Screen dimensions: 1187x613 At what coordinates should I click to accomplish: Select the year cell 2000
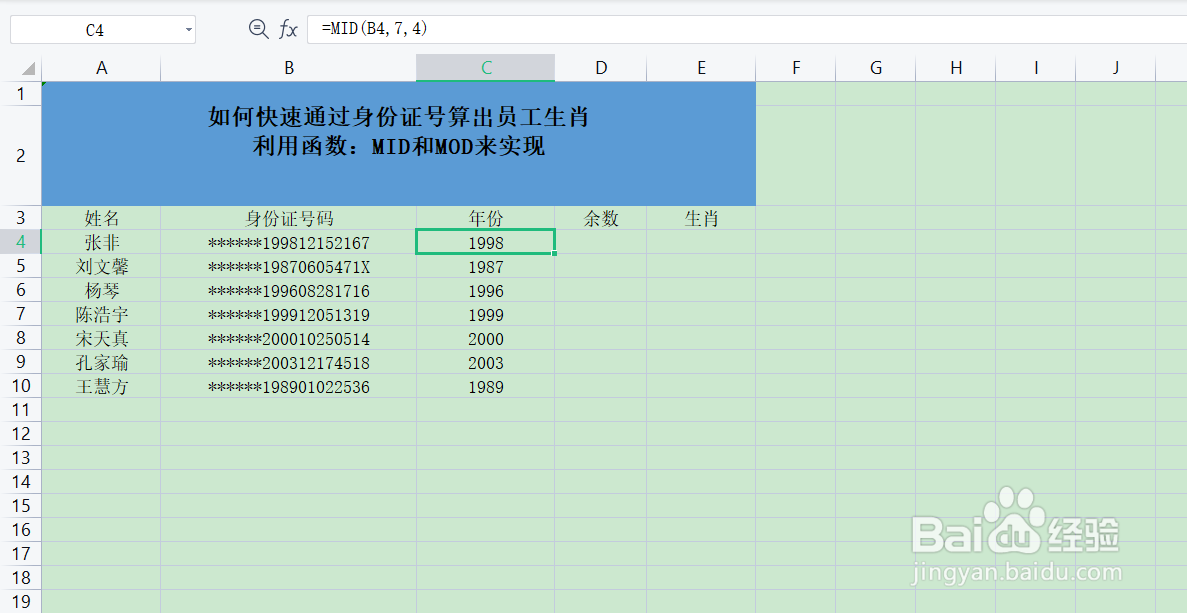[486, 338]
